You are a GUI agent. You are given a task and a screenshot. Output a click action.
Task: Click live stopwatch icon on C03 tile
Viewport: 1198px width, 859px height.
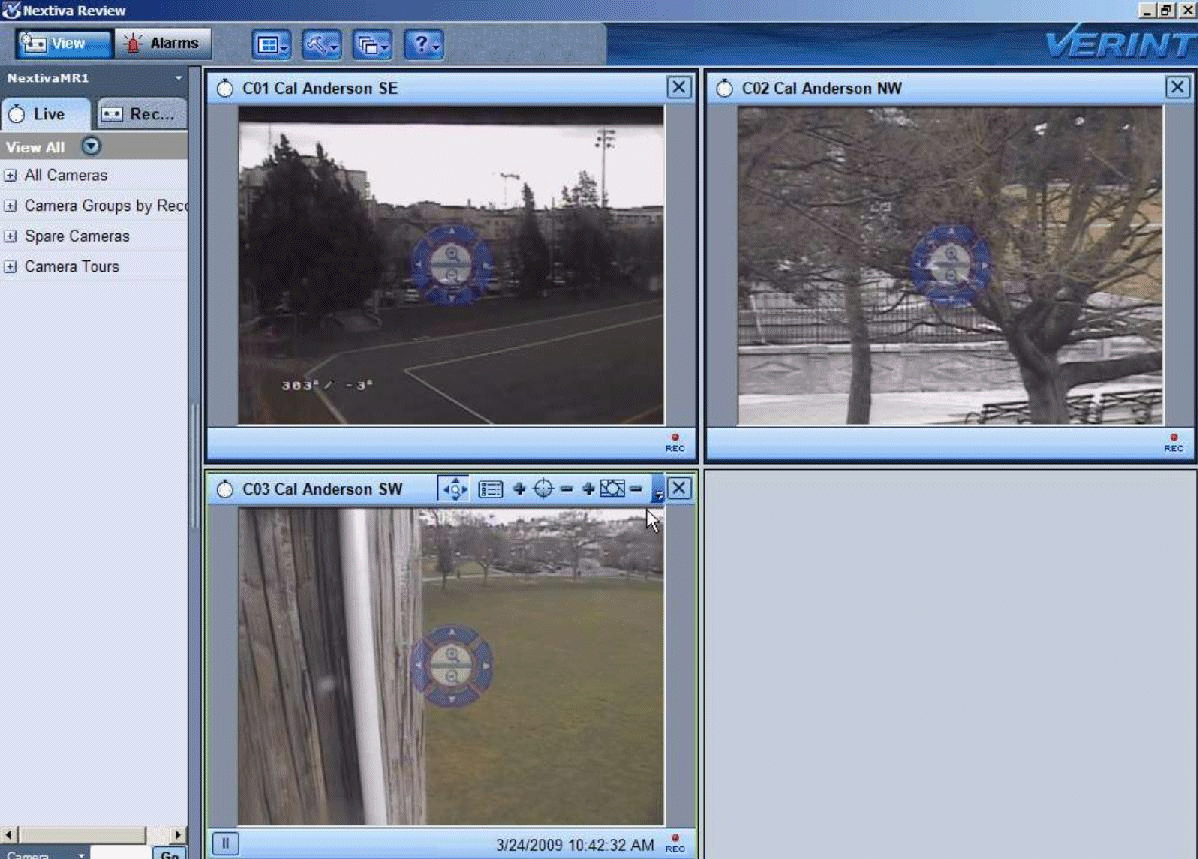click(x=225, y=489)
